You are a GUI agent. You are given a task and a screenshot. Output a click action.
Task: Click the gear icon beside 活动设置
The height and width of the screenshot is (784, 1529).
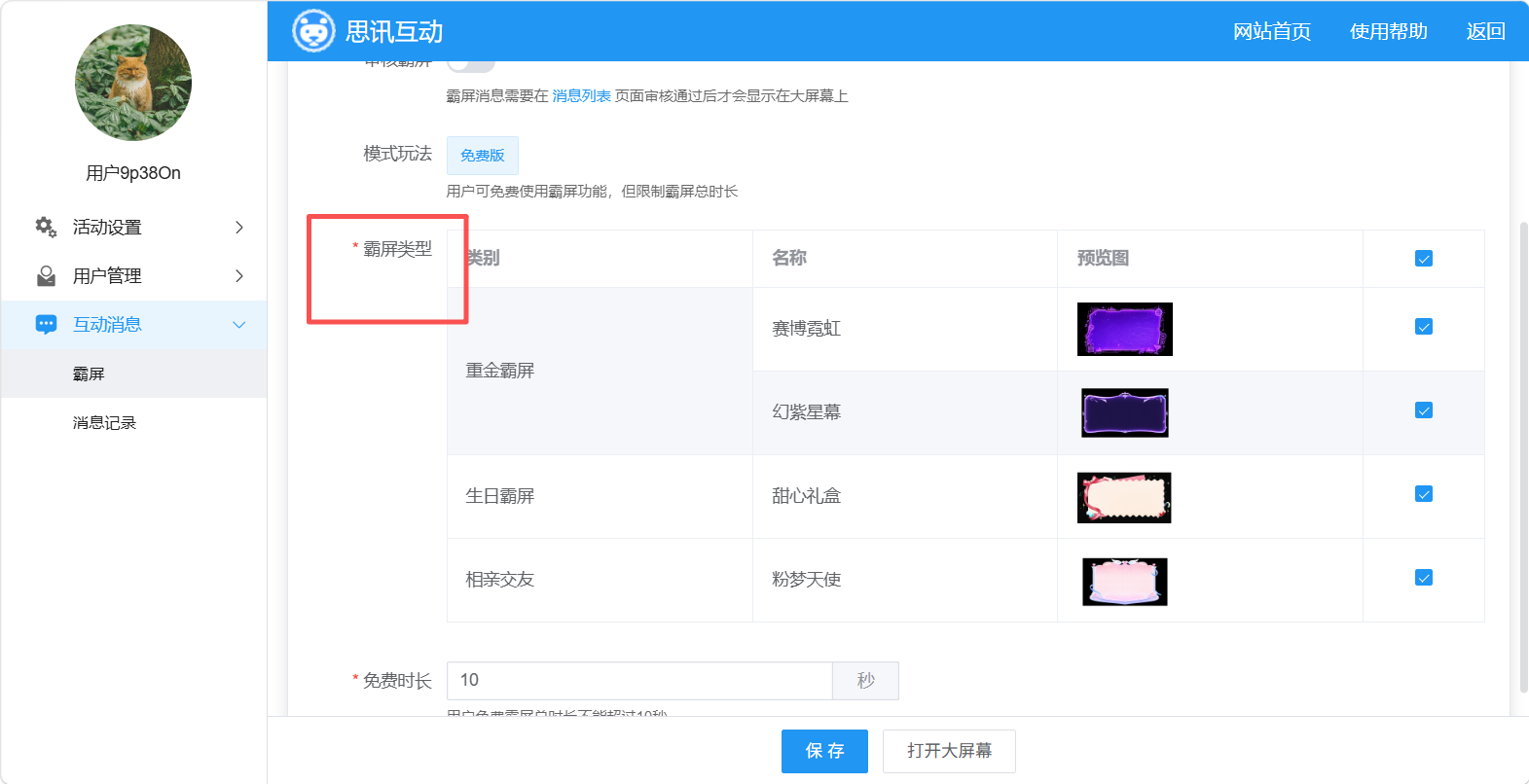46,227
